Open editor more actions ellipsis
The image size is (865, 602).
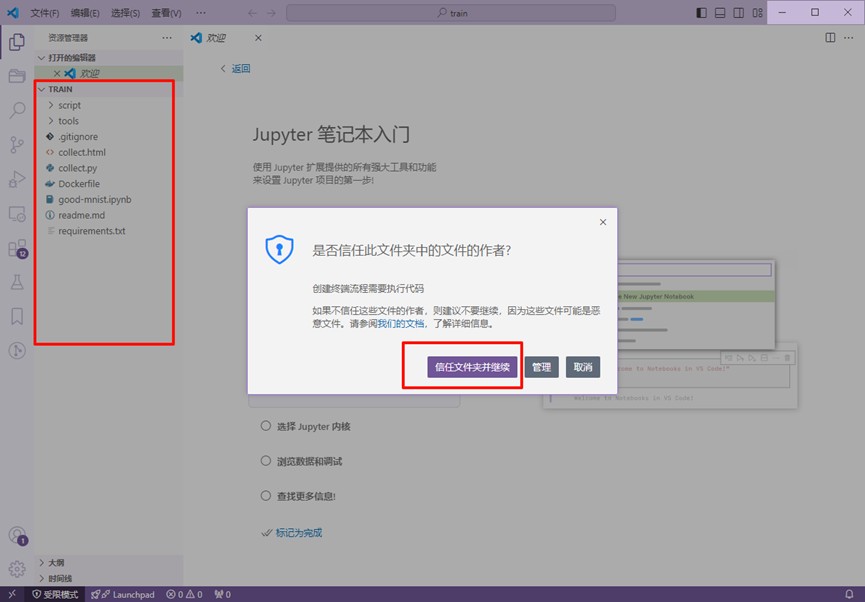point(848,38)
